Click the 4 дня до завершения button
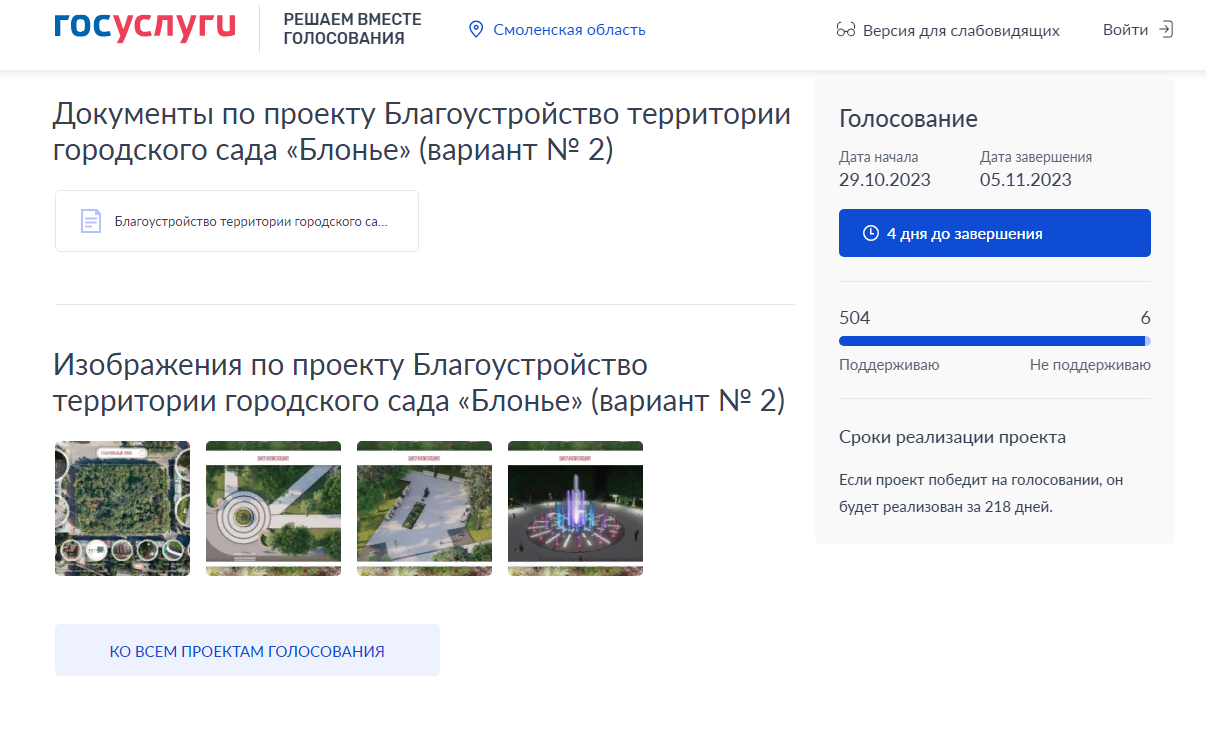This screenshot has height=755, width=1206. point(995,233)
